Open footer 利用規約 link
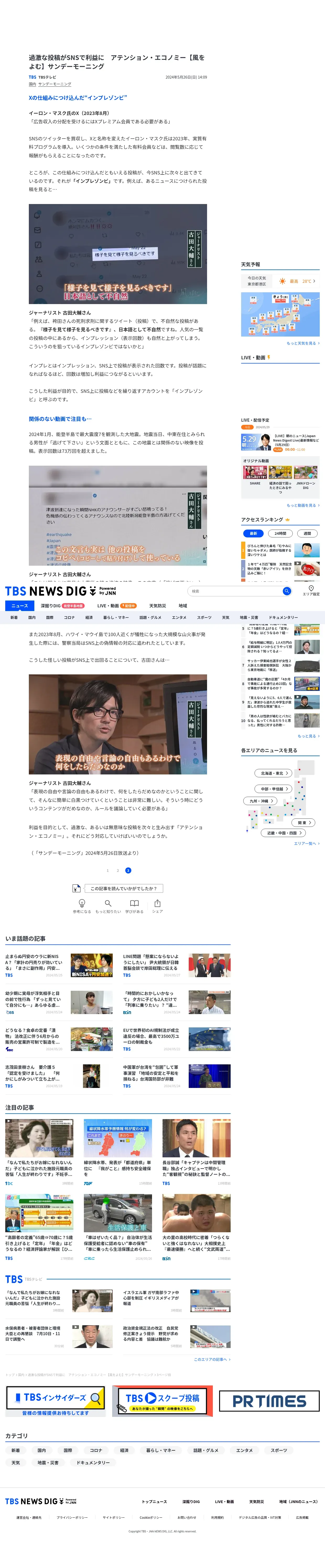 click(x=217, y=1517)
